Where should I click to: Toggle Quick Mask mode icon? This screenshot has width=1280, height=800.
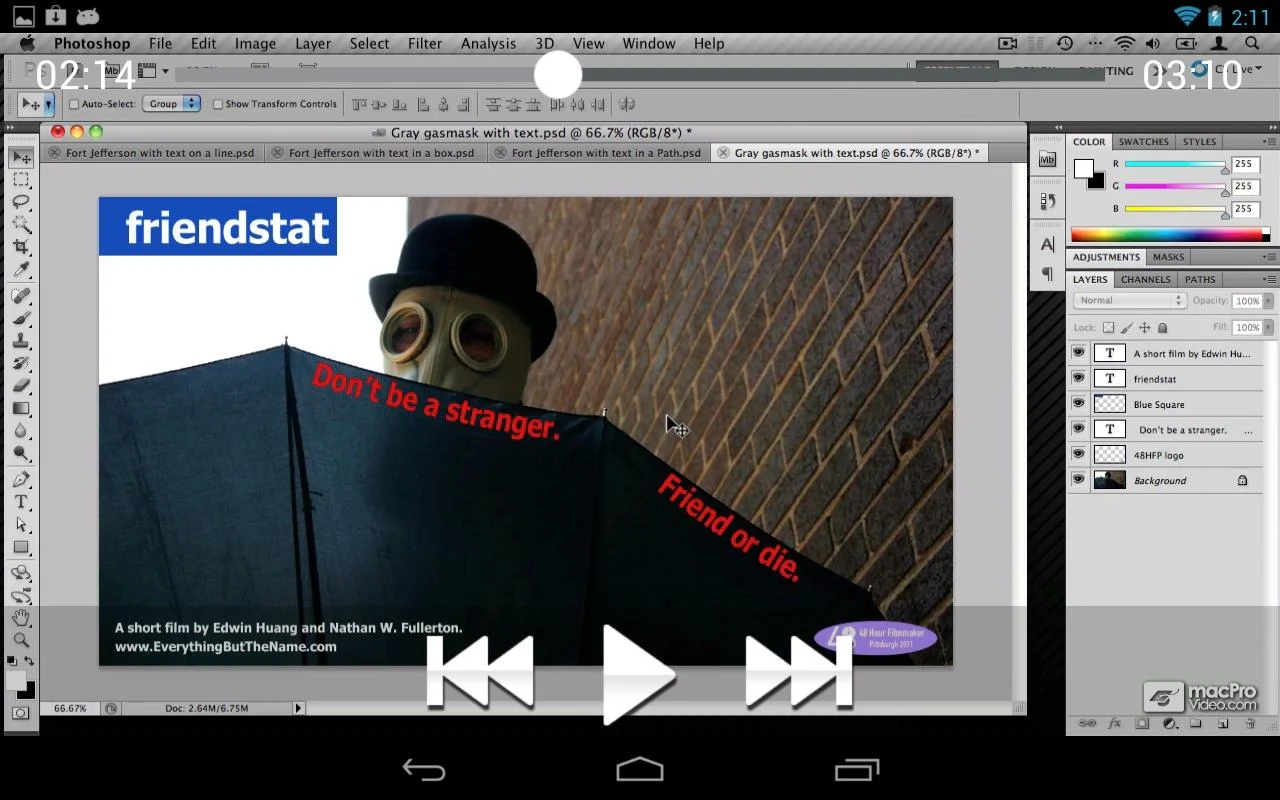(x=21, y=713)
